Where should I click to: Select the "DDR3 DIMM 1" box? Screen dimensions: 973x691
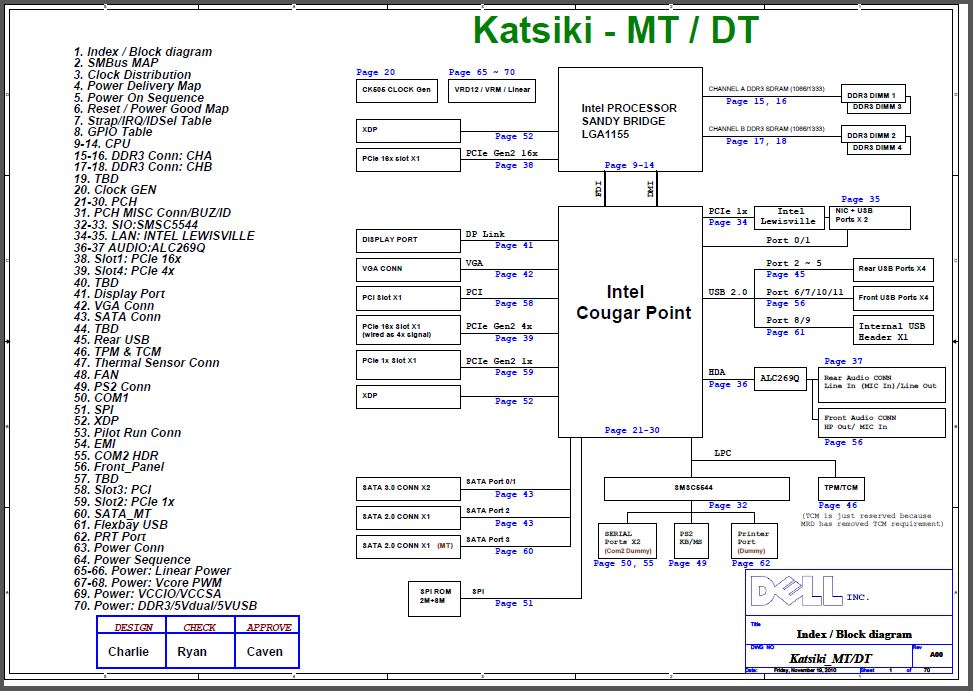(873, 94)
